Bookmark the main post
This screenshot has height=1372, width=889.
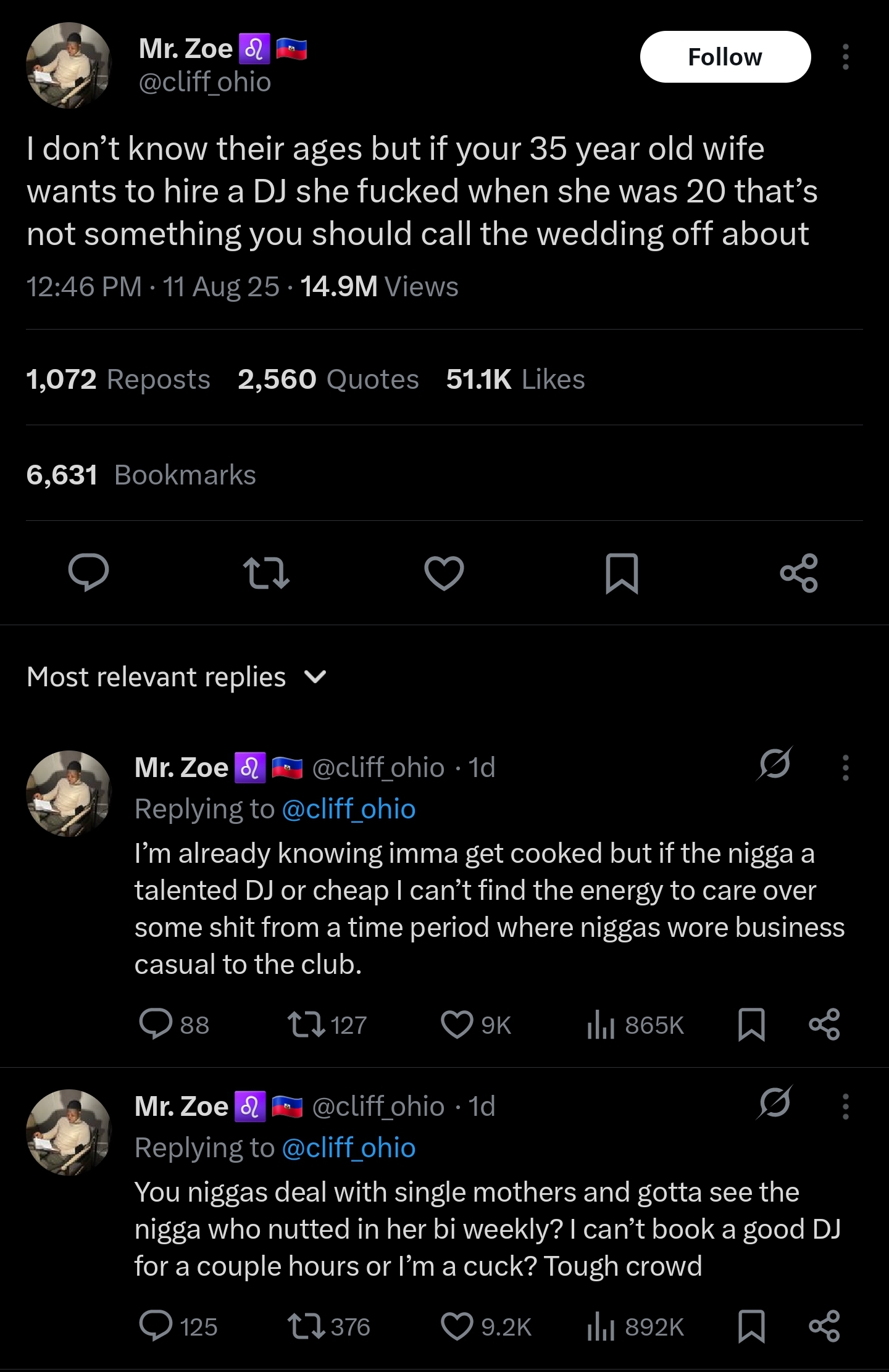(x=621, y=573)
